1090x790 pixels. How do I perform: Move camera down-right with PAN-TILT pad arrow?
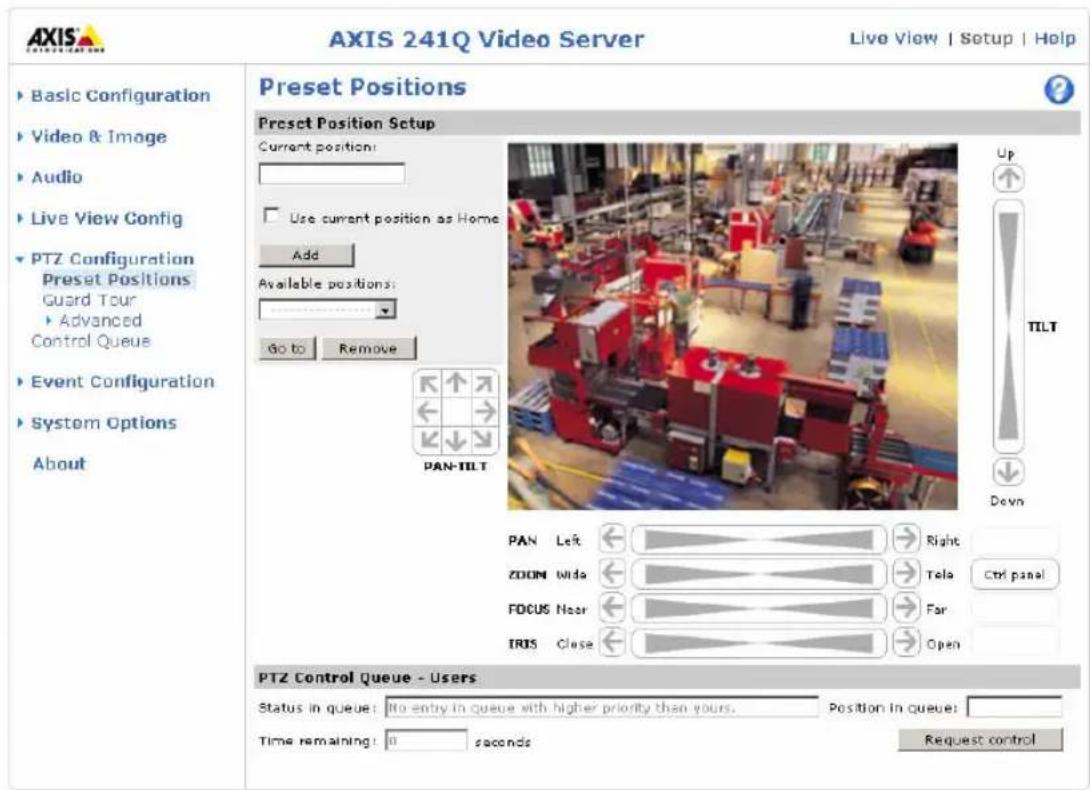pos(484,440)
